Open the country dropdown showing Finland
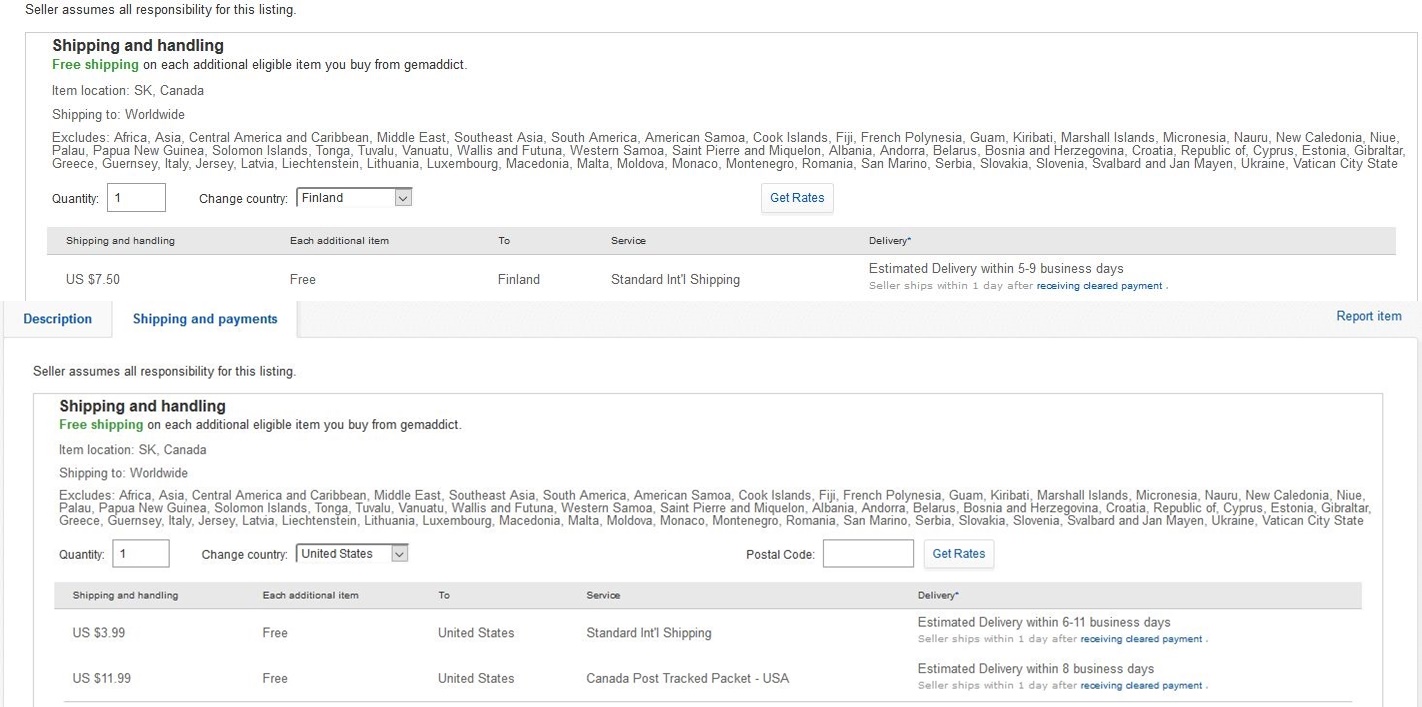This screenshot has height=707, width=1422. click(345, 198)
